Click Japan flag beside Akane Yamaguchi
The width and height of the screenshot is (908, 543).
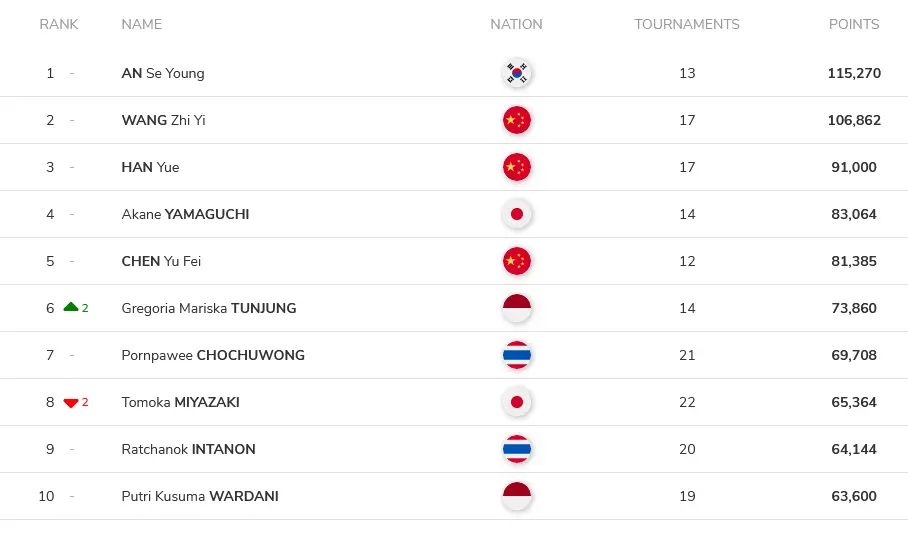[x=517, y=214]
